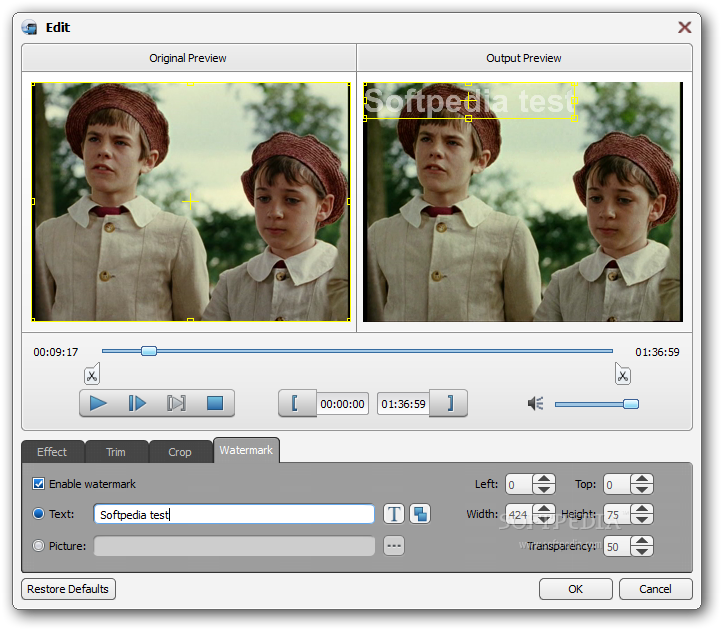Increase the Transparency value
The height and width of the screenshot is (630, 722).
642,541
